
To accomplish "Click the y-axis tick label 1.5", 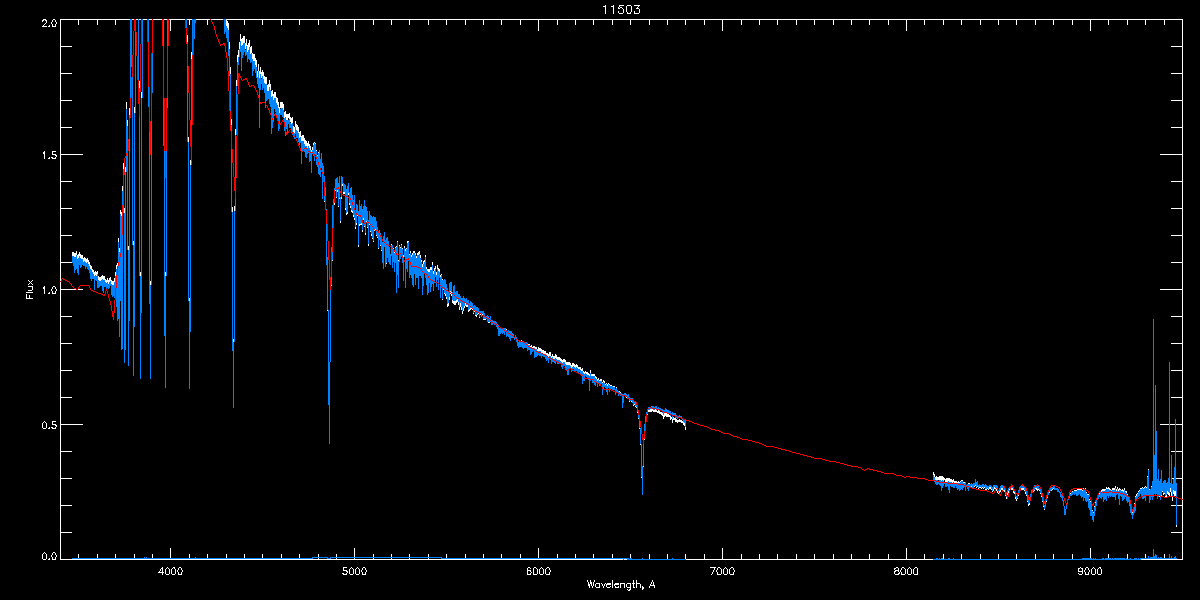I will [48, 155].
